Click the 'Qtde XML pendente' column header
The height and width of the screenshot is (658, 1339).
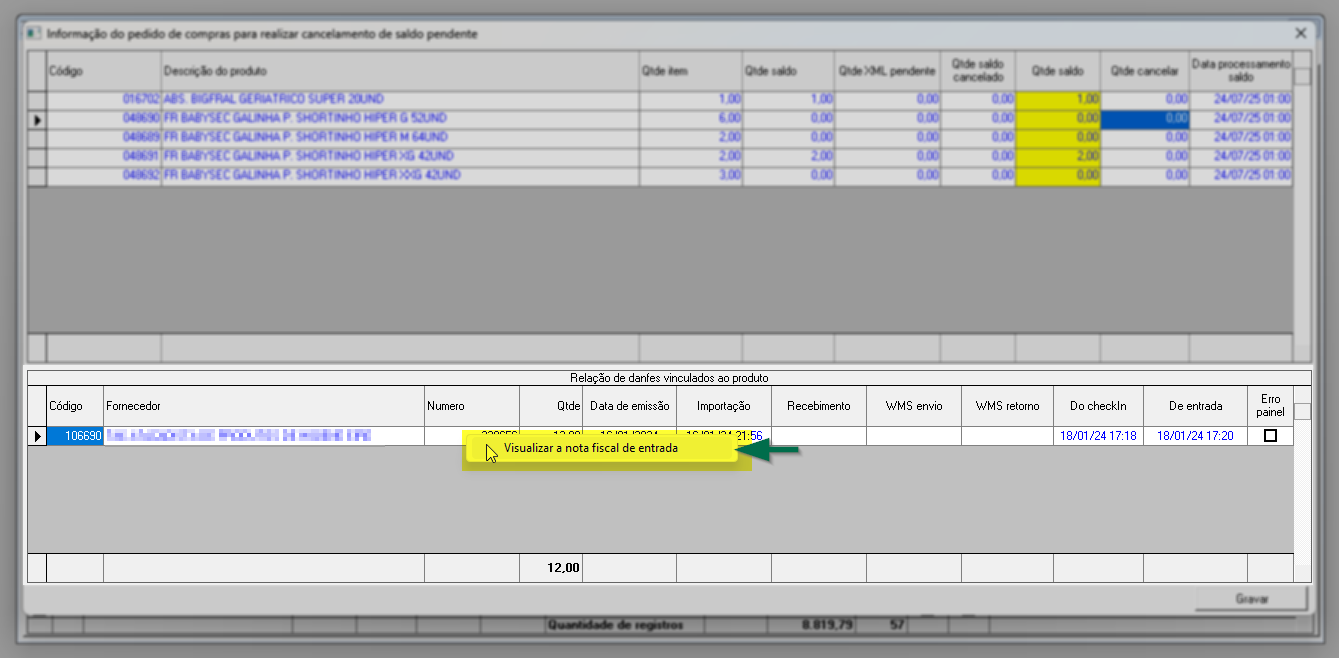click(x=887, y=72)
